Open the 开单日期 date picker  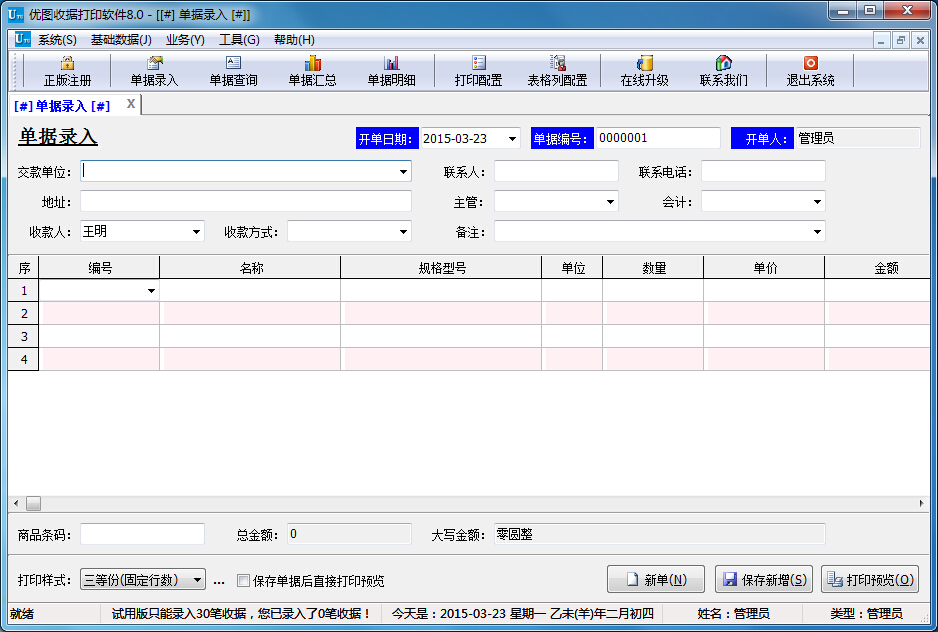point(512,138)
